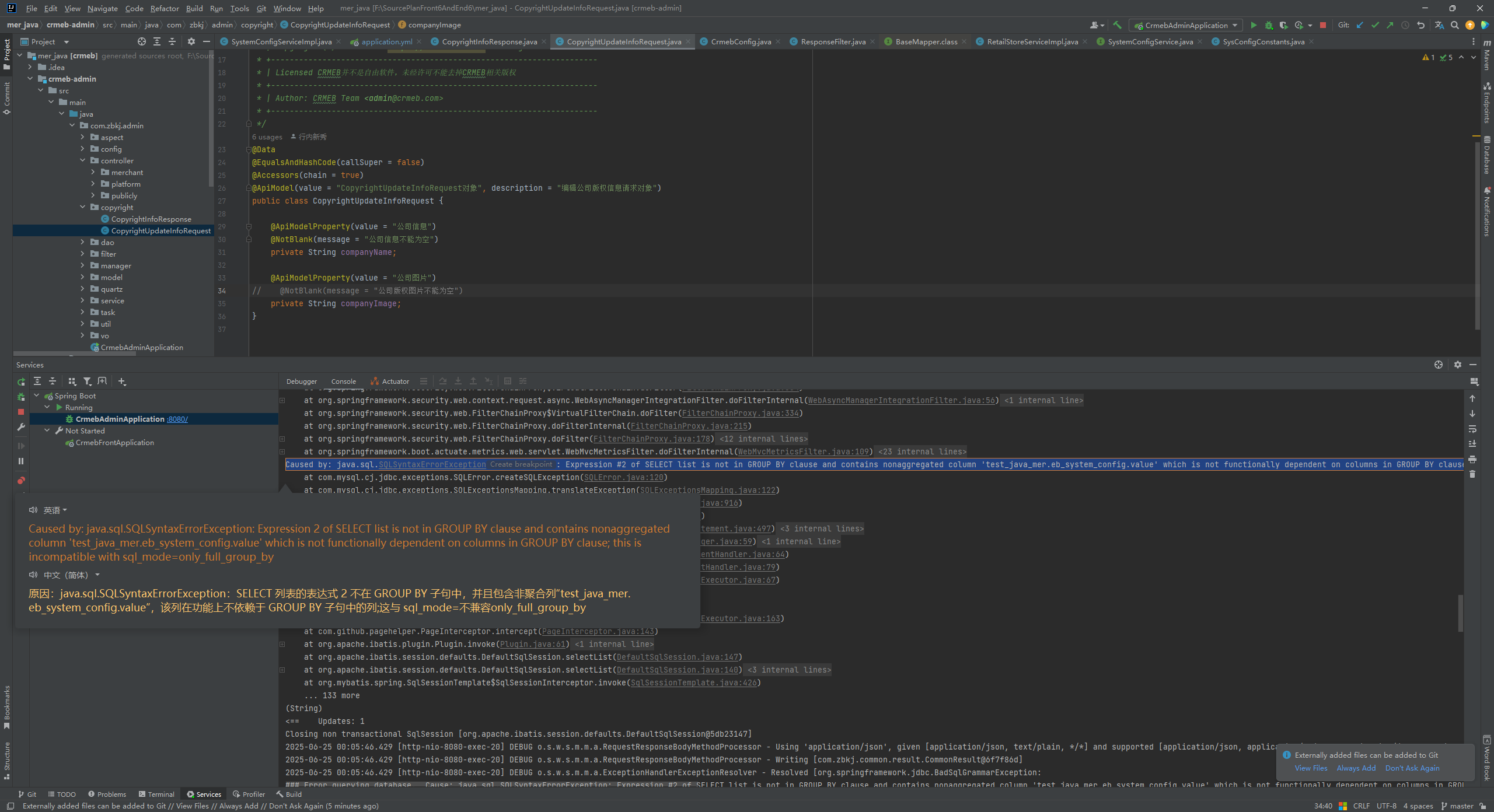Click Print icon in console sidebar
1494x812 pixels.
pos(1472,459)
